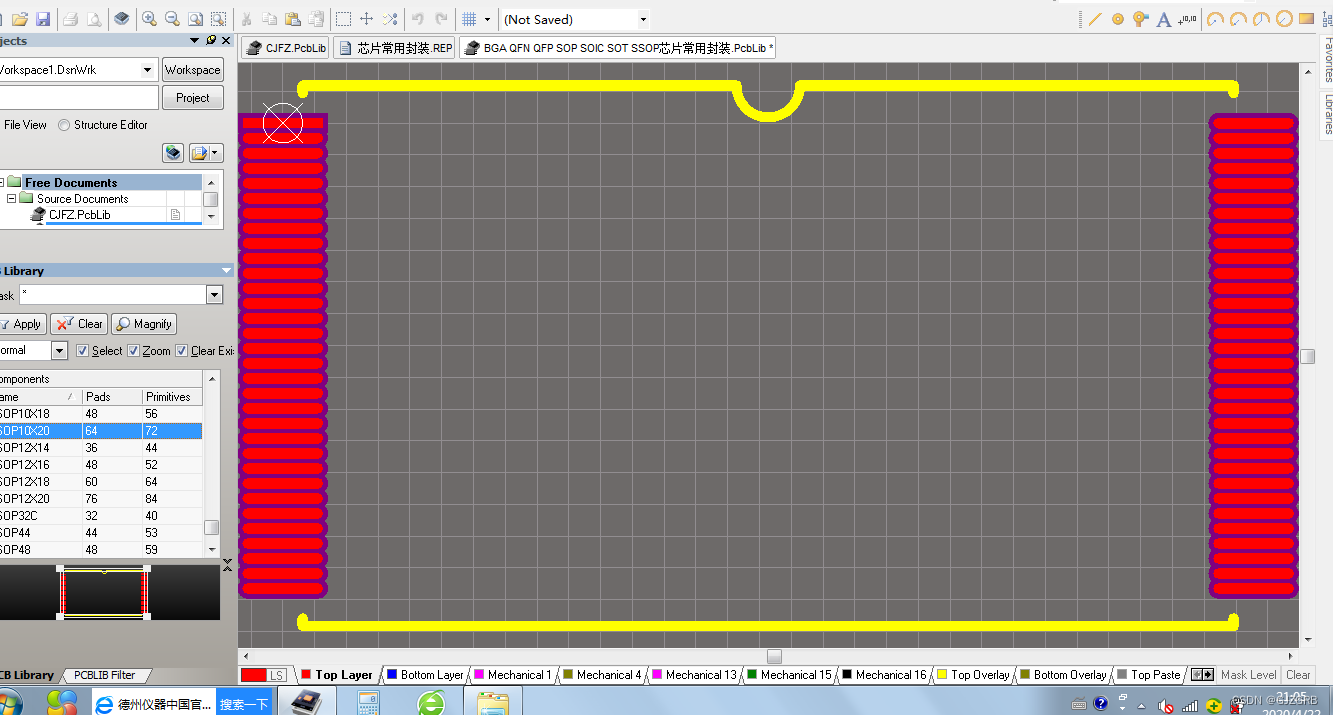Open the PCBLIB Filter panel tab
1333x715 pixels.
click(104, 675)
